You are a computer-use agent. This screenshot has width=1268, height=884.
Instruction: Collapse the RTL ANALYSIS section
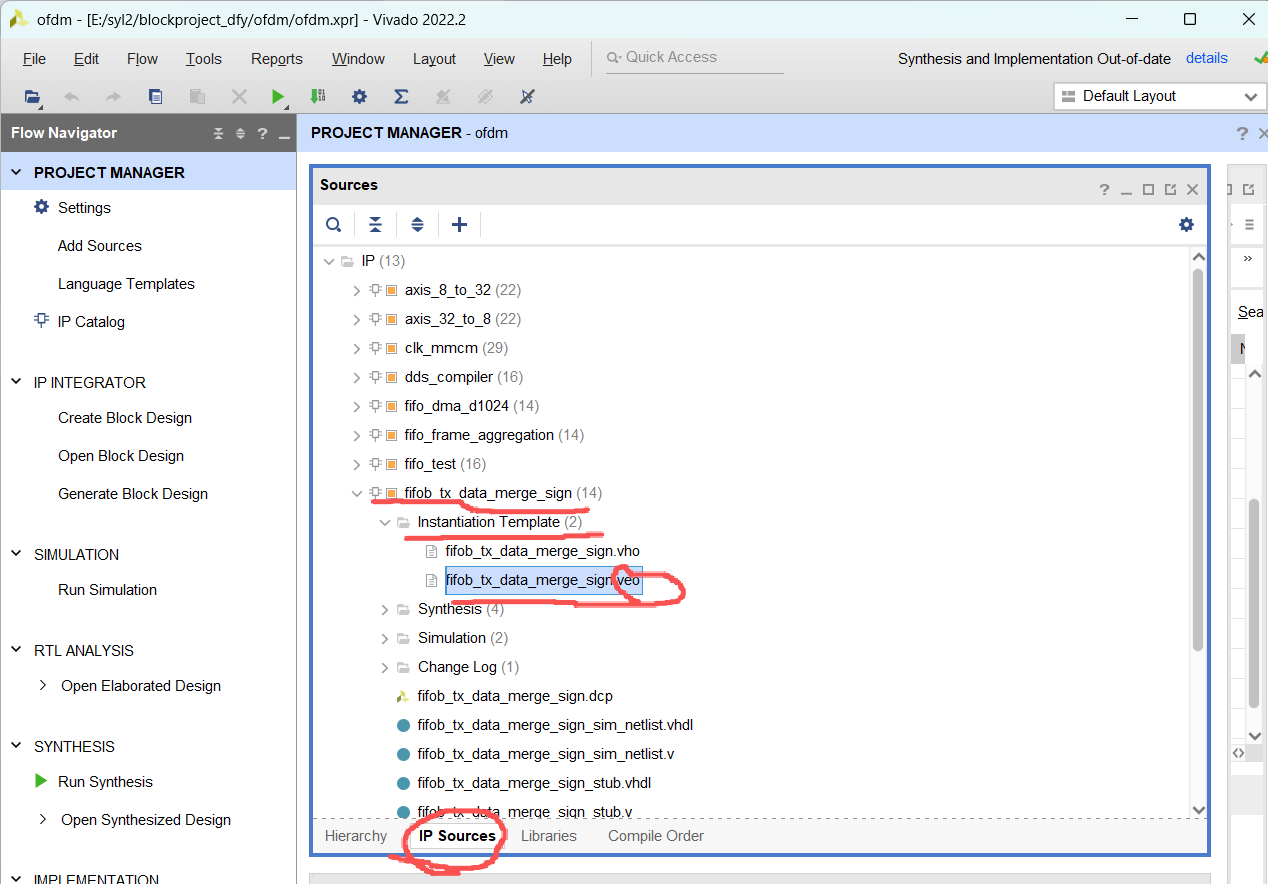pos(16,650)
